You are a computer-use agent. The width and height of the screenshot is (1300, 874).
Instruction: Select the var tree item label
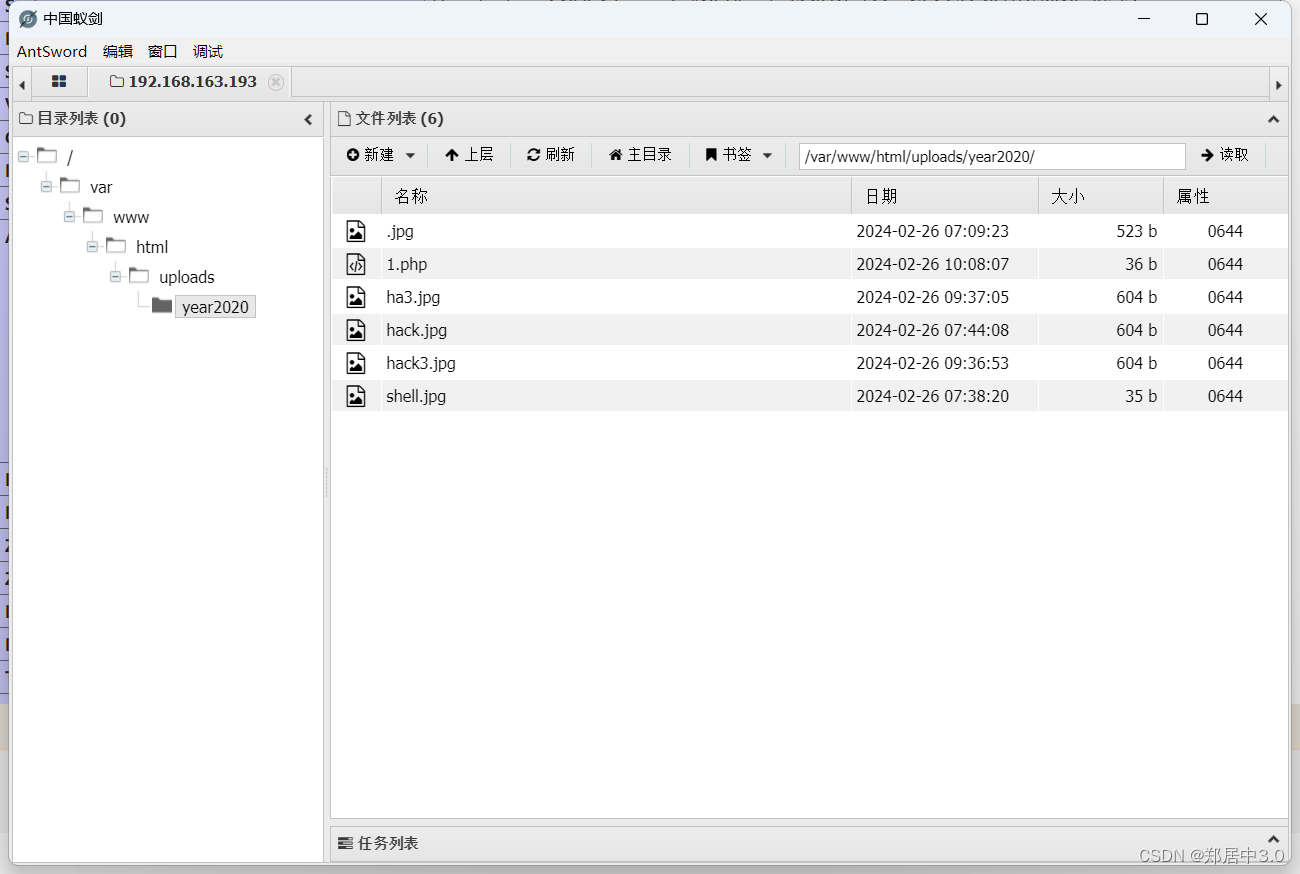(x=101, y=187)
